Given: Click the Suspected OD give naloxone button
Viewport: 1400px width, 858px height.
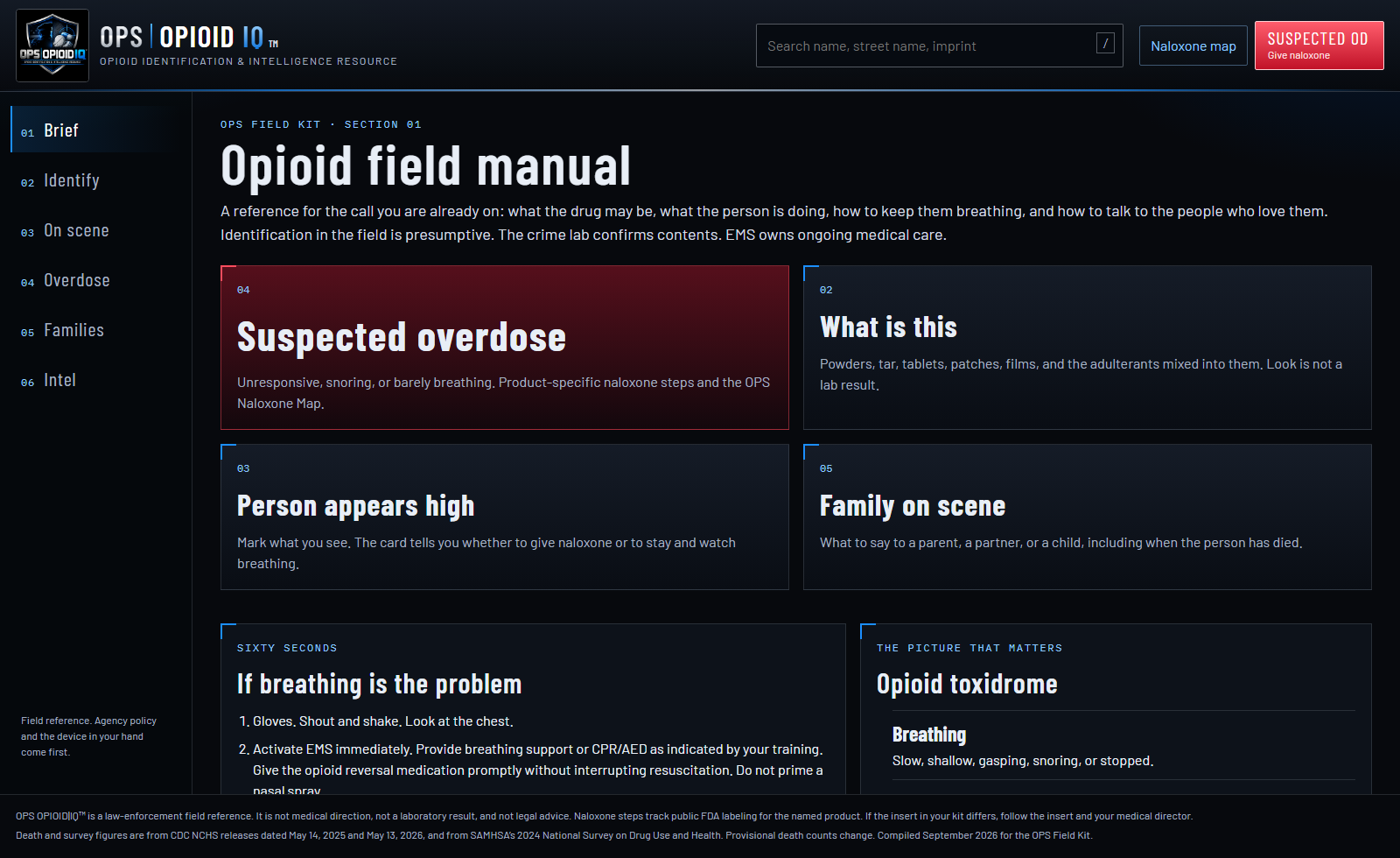Looking at the screenshot, I should 1319,46.
